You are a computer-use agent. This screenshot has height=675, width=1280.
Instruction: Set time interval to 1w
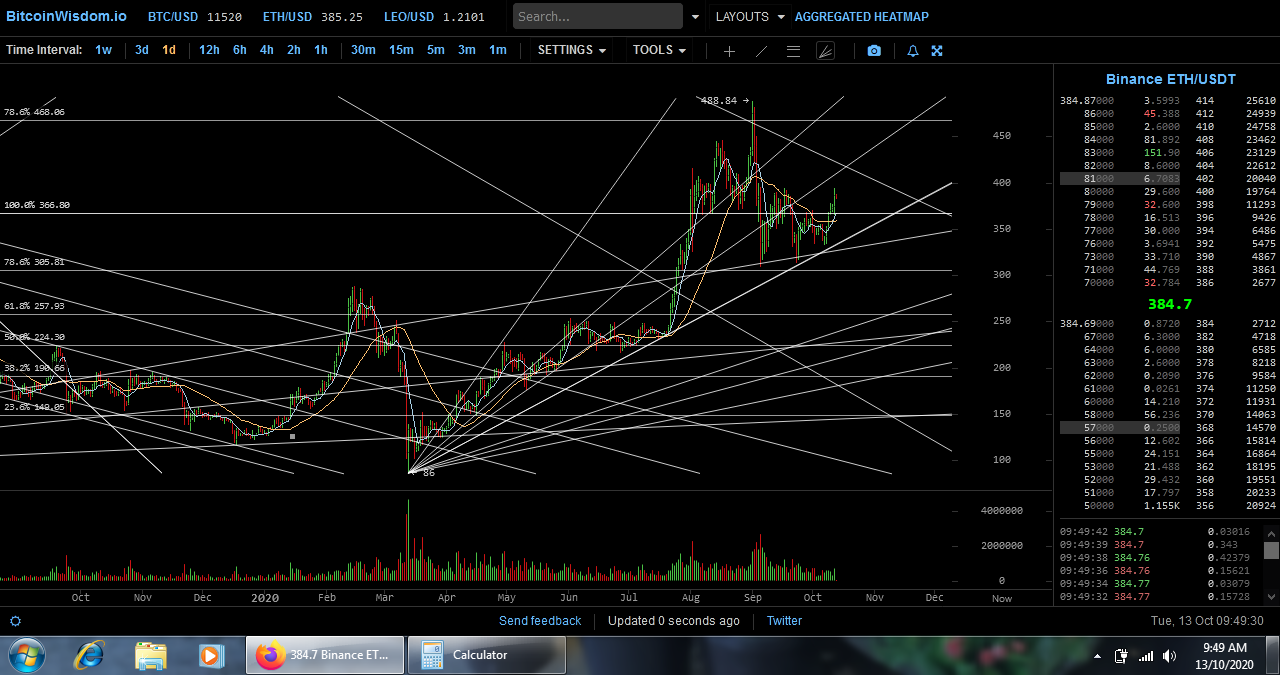[104, 50]
